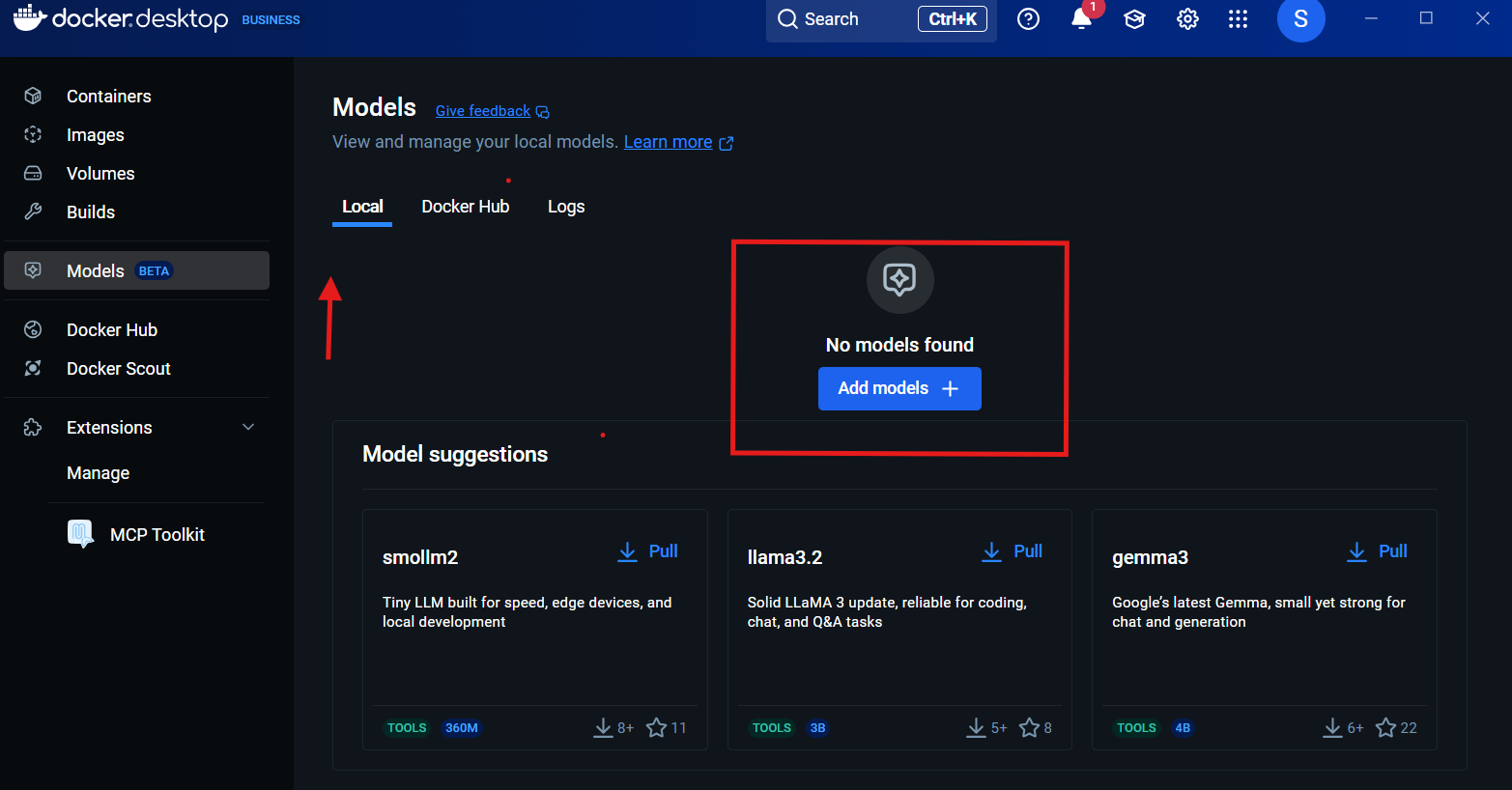This screenshot has width=1512, height=790.
Task: Open Manage under Extensions
Action: (98, 472)
